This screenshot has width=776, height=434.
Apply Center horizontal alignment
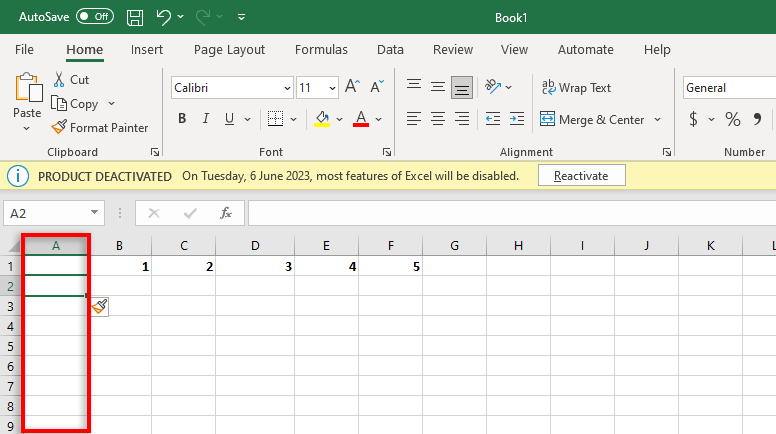[x=437, y=119]
